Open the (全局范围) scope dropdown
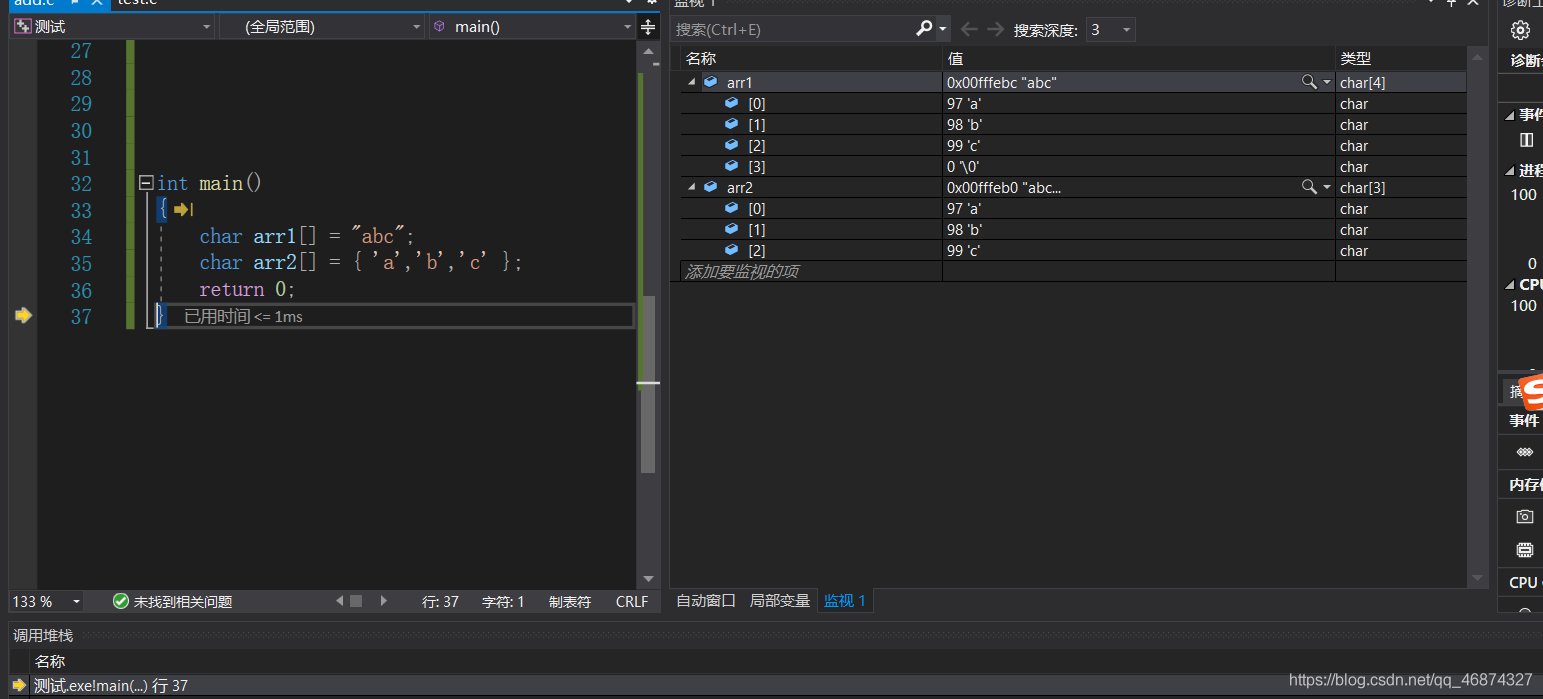Screen dimensions: 1543x699 click(x=322, y=27)
